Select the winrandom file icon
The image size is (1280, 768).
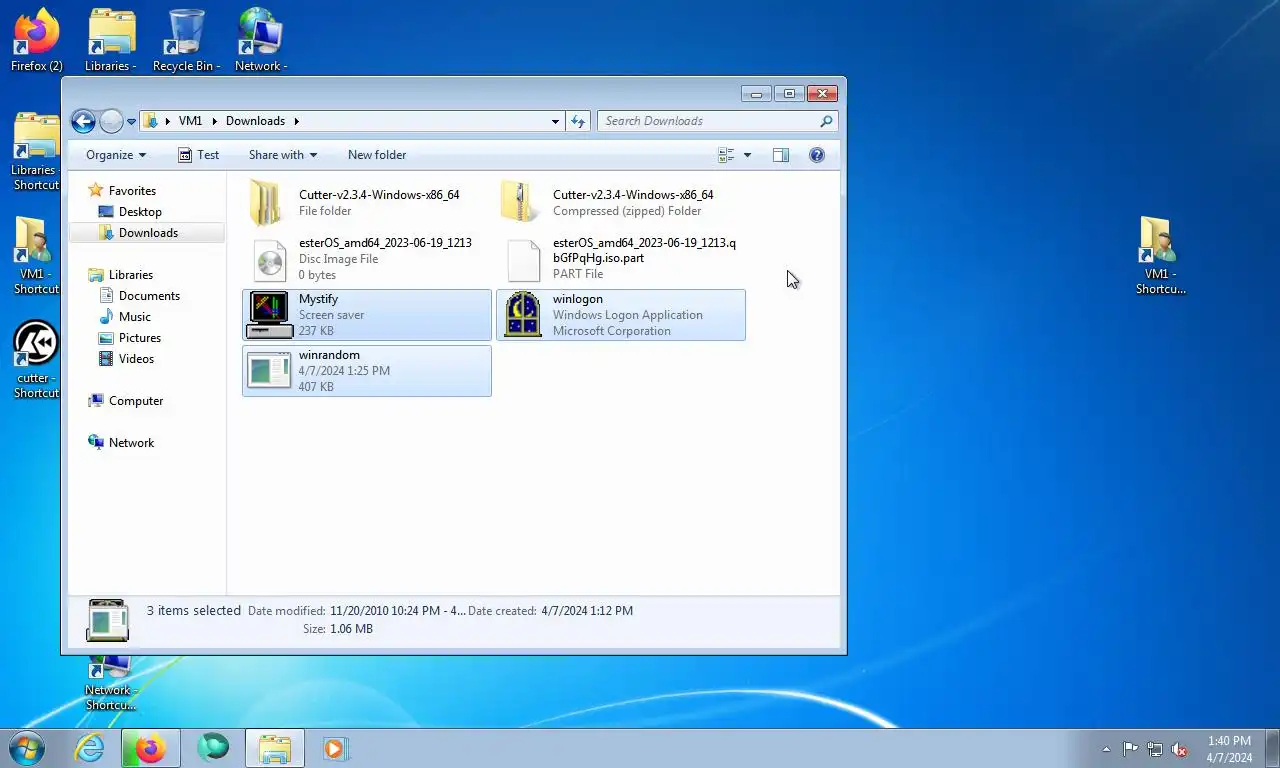268,371
